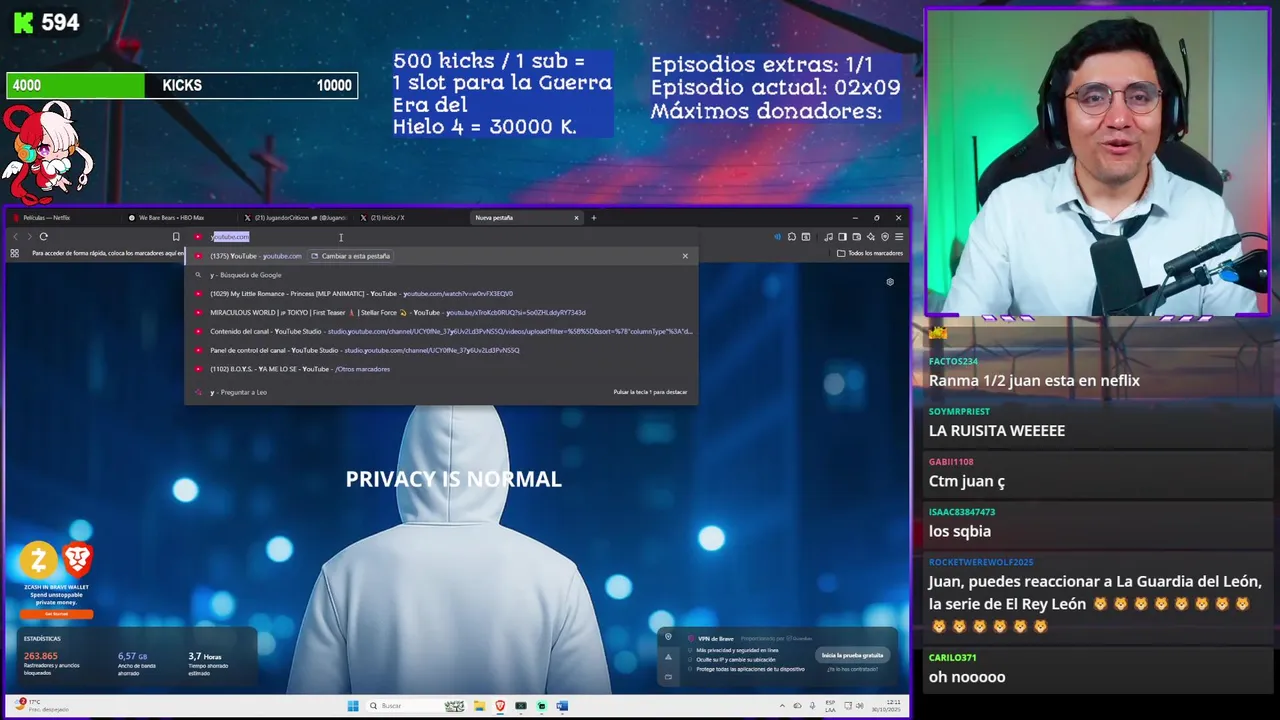This screenshot has height=720, width=1280.
Task: Remove the YouTube suggestion with its X
Action: click(685, 256)
